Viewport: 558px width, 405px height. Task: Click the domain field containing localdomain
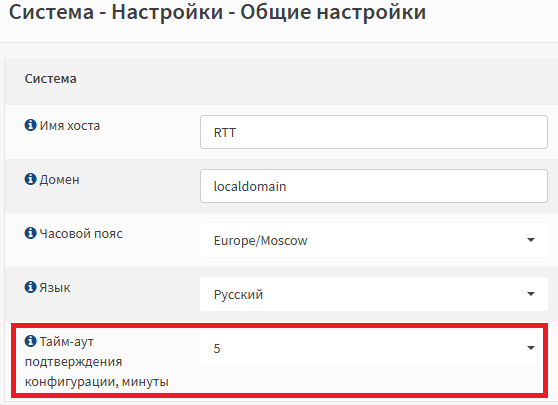pyautogui.click(x=374, y=186)
